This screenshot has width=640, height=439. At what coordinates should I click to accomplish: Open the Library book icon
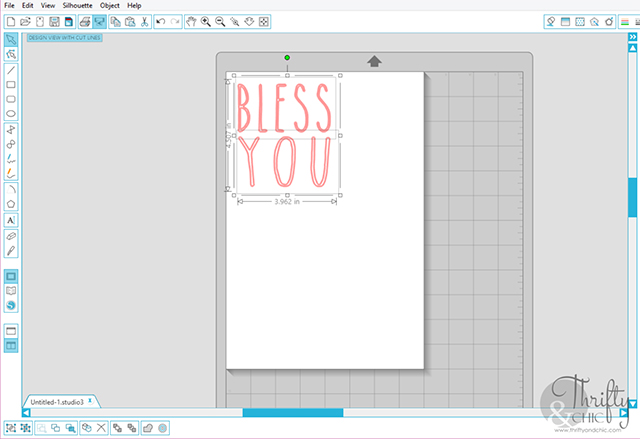(11, 290)
